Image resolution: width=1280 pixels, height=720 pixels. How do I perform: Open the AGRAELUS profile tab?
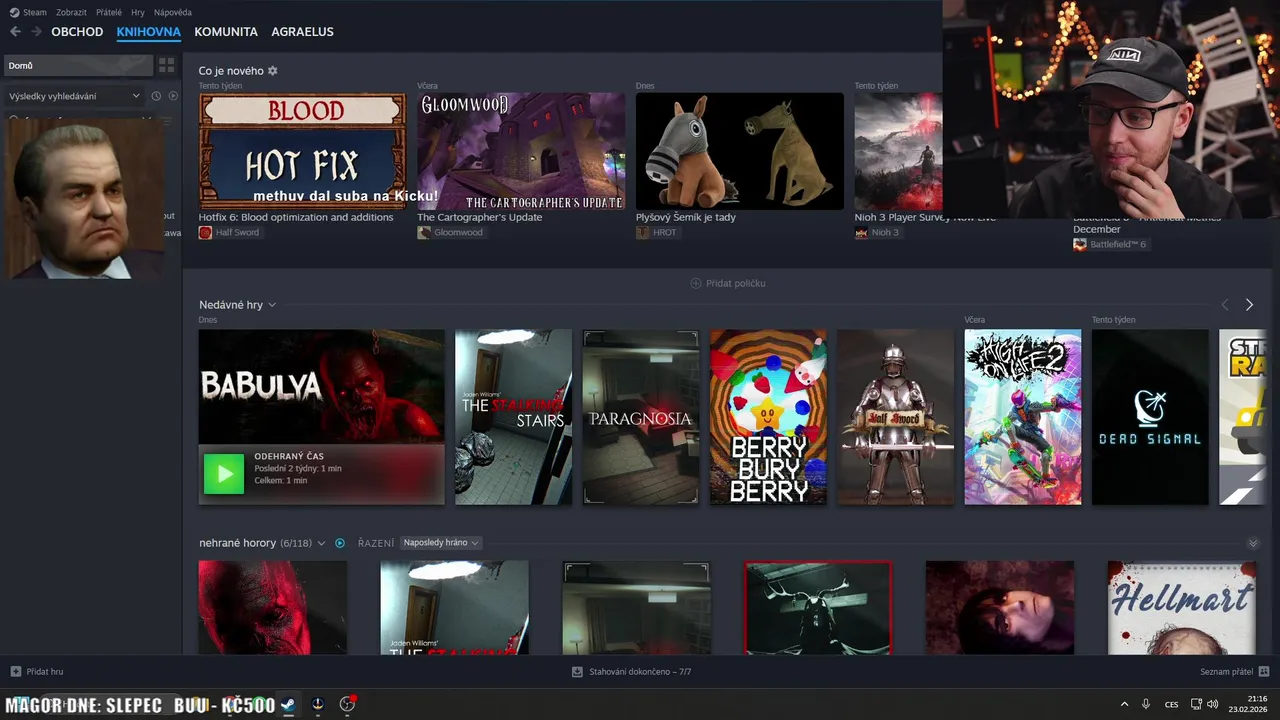coord(302,32)
